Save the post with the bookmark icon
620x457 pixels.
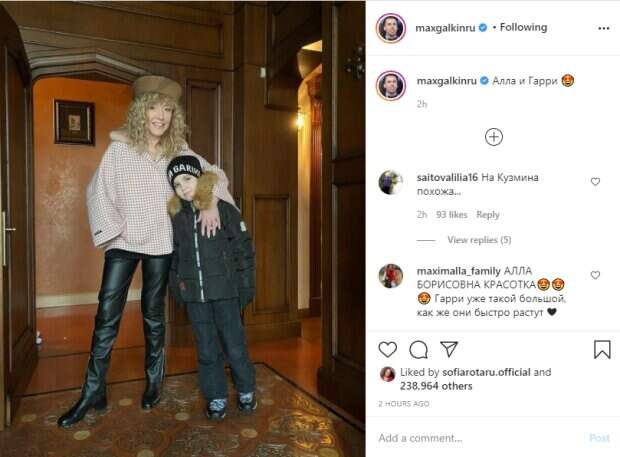pyautogui.click(x=602, y=349)
